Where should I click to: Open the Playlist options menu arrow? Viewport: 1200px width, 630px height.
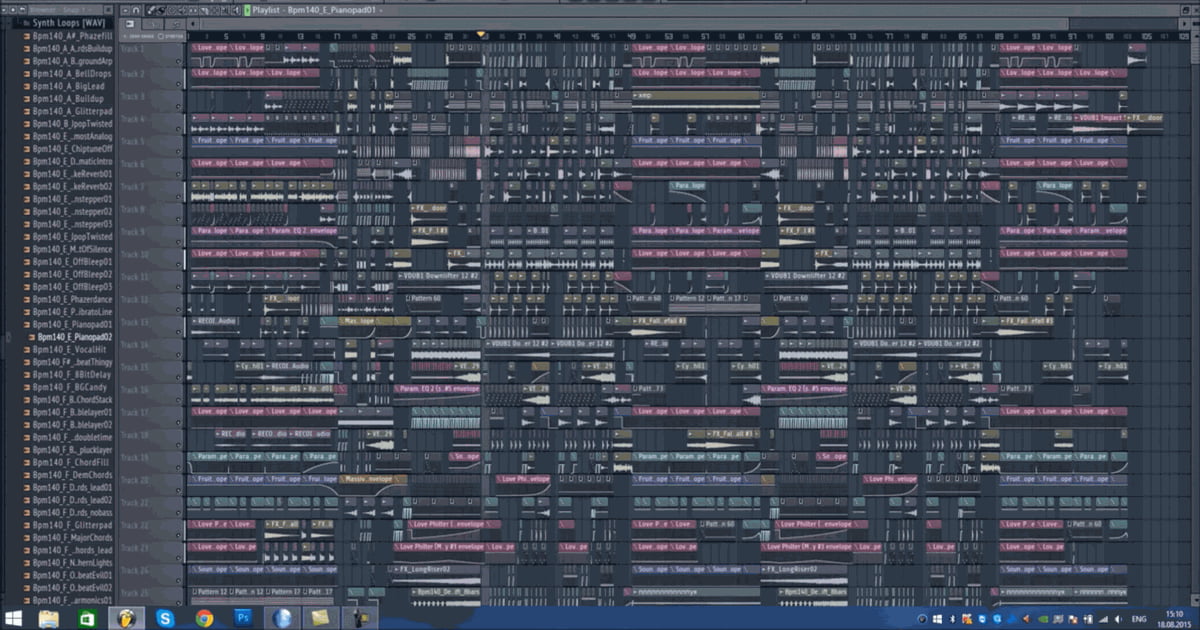(124, 10)
